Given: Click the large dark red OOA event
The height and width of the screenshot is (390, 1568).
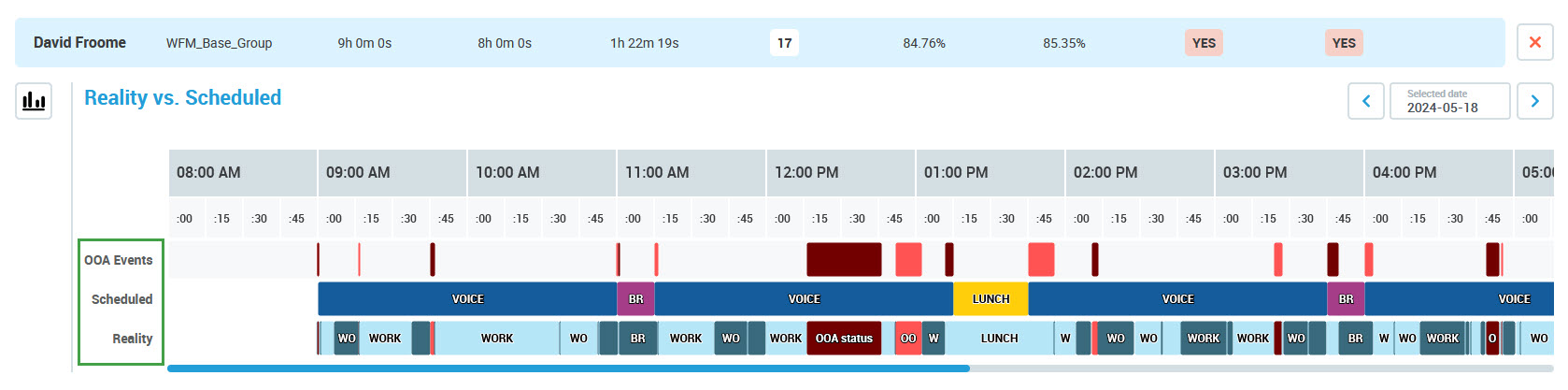Looking at the screenshot, I should (844, 259).
